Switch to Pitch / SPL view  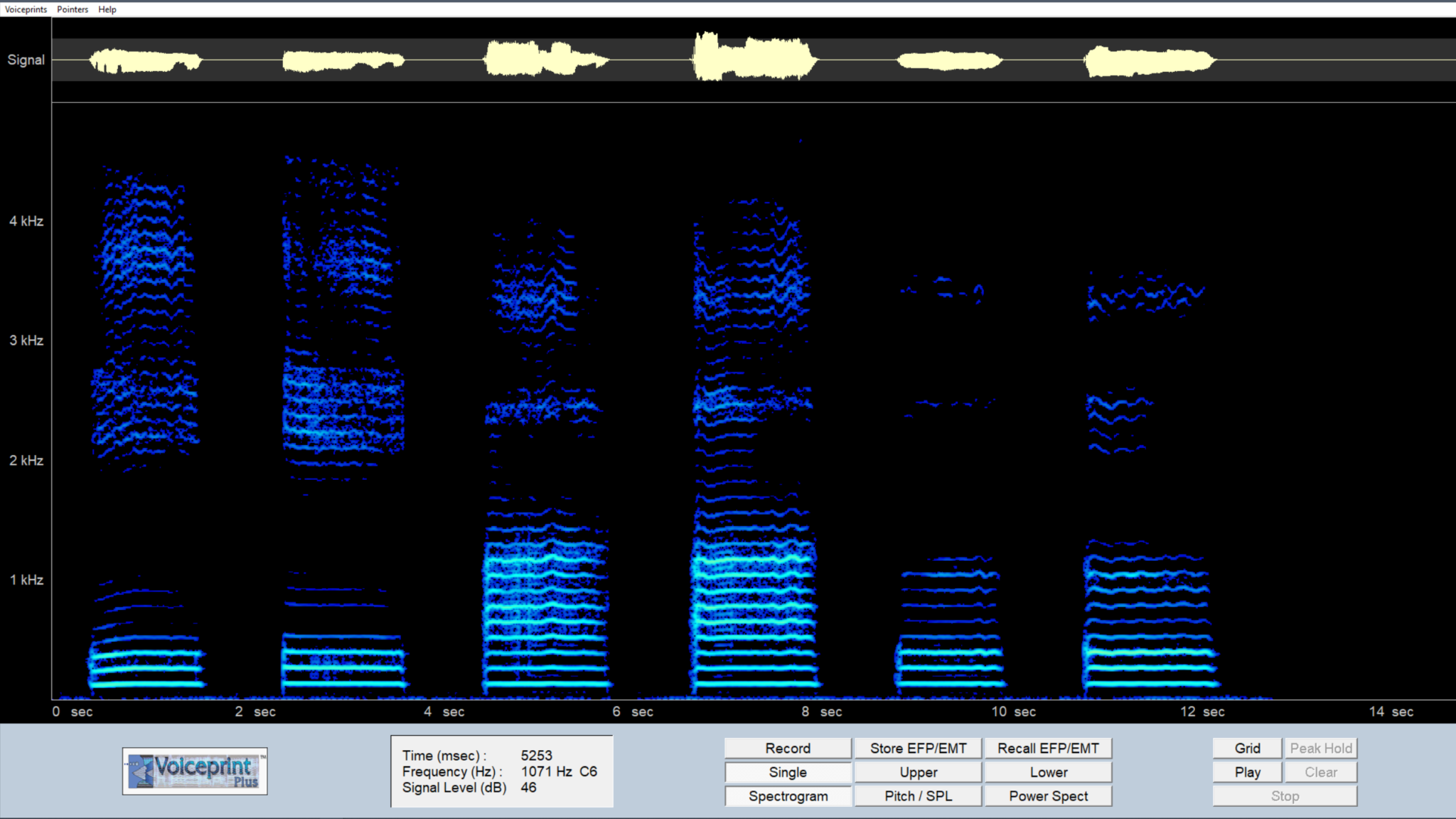pyautogui.click(x=918, y=796)
